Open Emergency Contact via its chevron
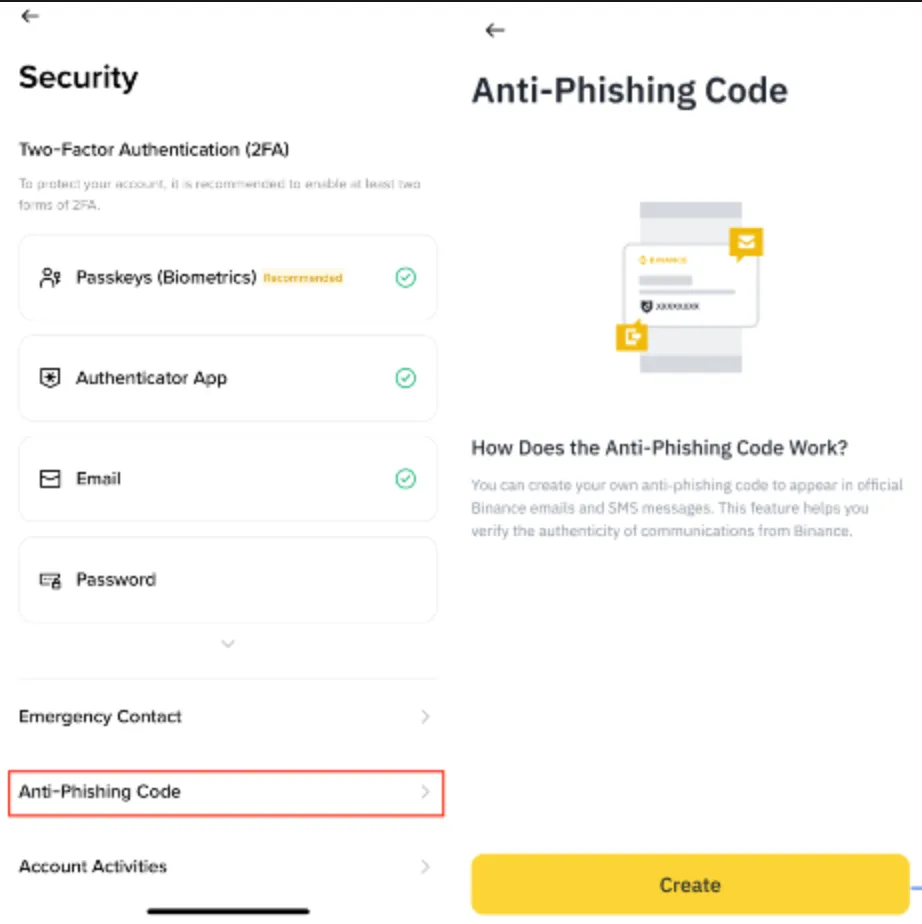The width and height of the screenshot is (922, 924). [425, 717]
